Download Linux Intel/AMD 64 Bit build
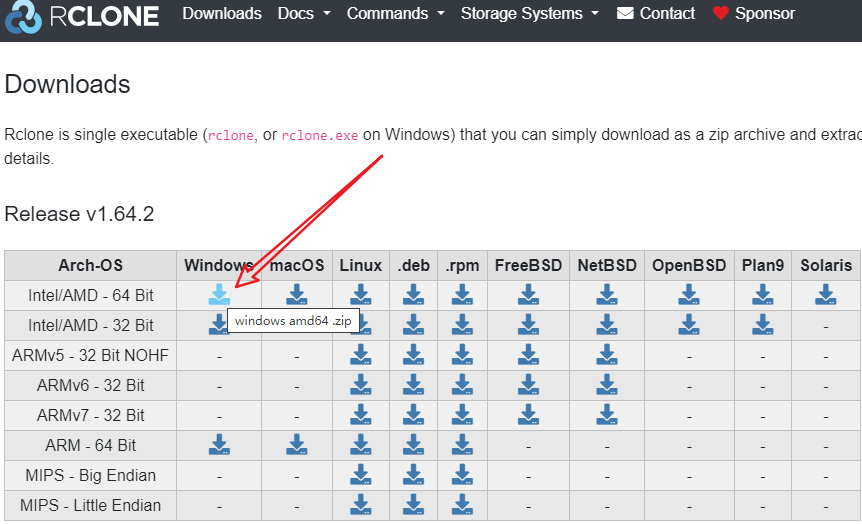This screenshot has height=524, width=862. point(361,295)
